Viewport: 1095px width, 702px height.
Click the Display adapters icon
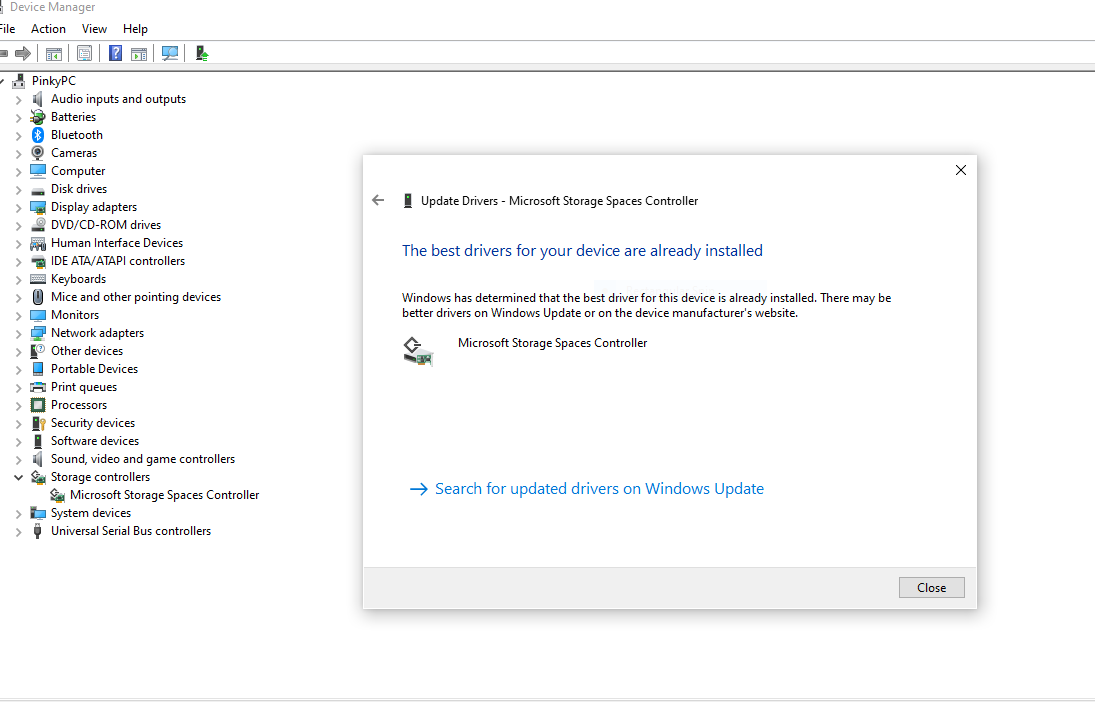(x=38, y=207)
